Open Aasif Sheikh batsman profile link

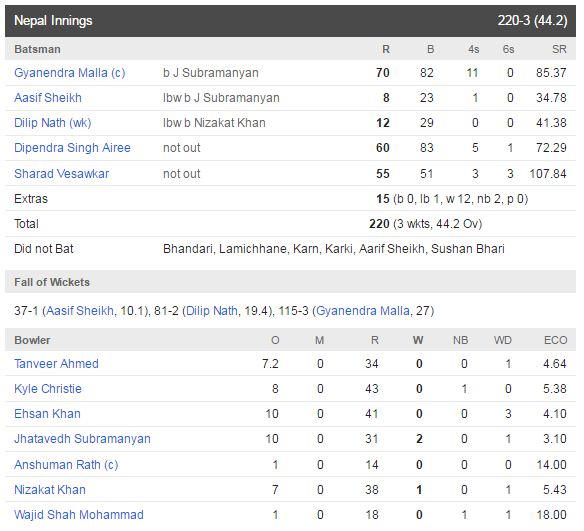coord(48,98)
